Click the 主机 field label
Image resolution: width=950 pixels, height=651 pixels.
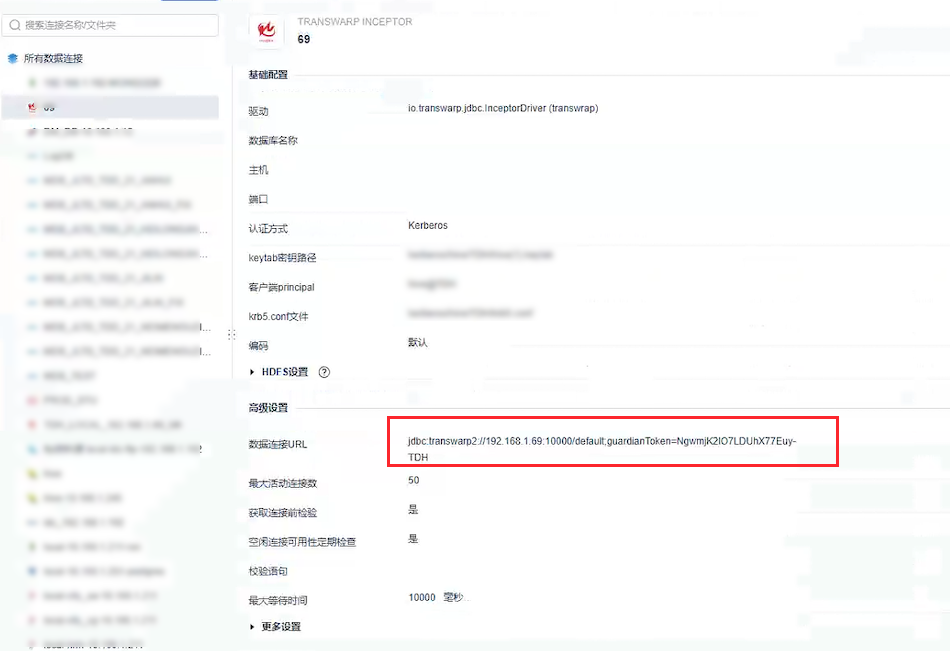[258, 170]
